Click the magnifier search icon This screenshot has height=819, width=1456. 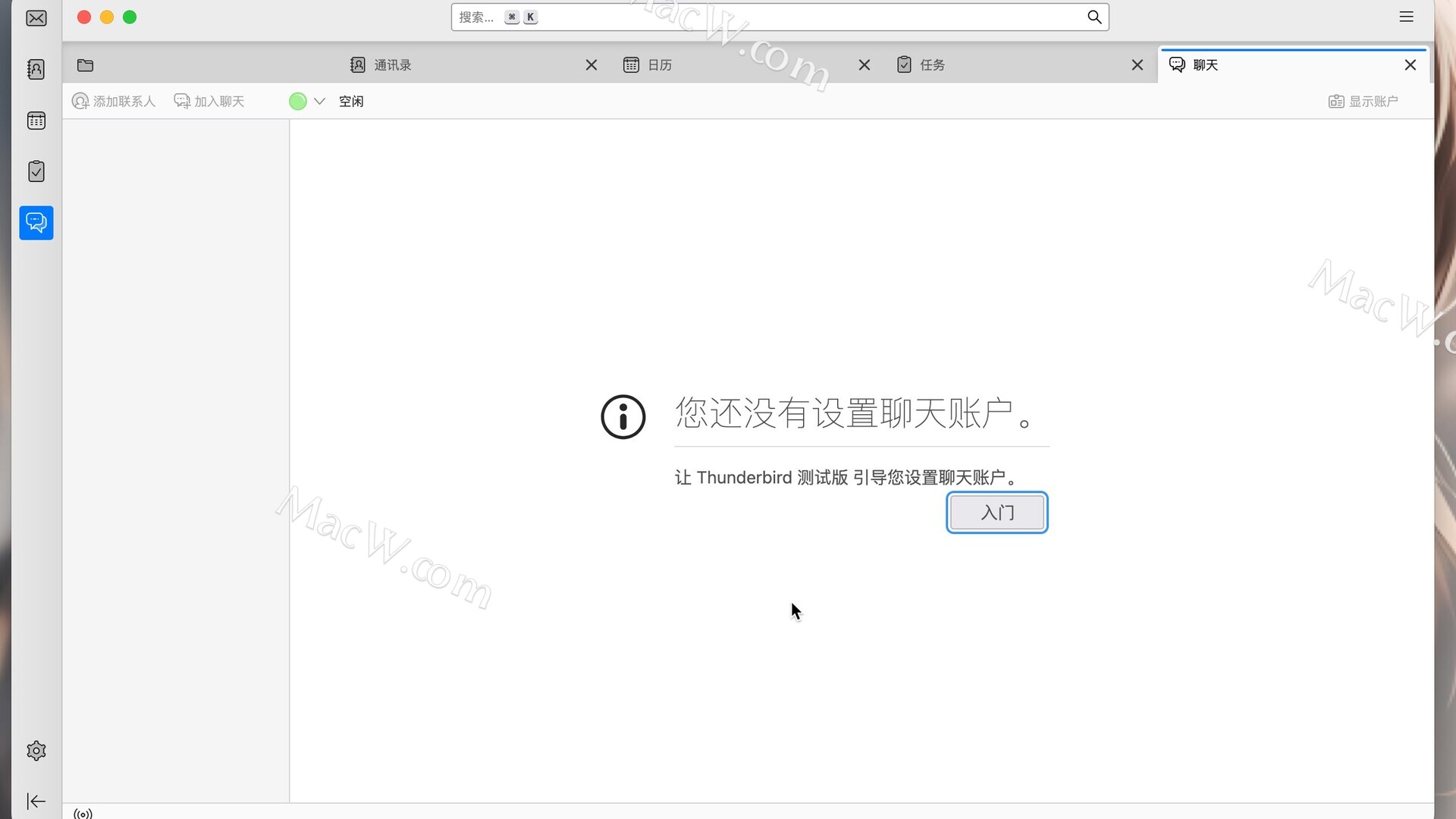point(1094,17)
